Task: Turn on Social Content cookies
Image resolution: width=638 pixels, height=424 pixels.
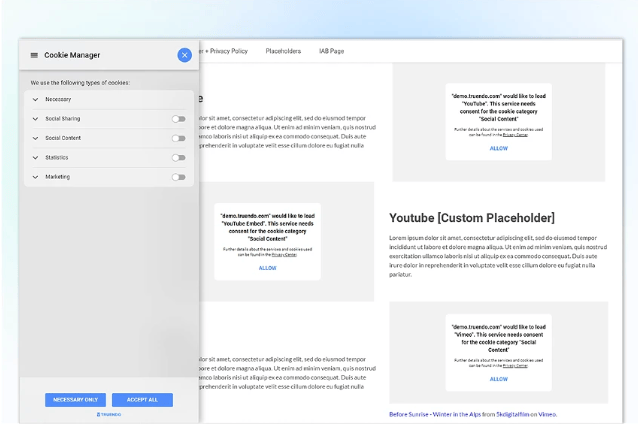Action: click(178, 138)
